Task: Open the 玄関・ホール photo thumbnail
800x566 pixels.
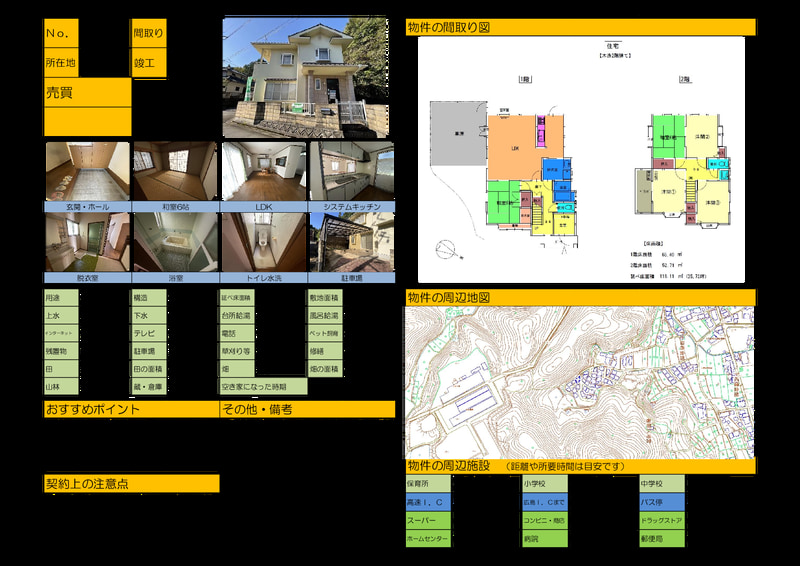Action: [x=88, y=171]
